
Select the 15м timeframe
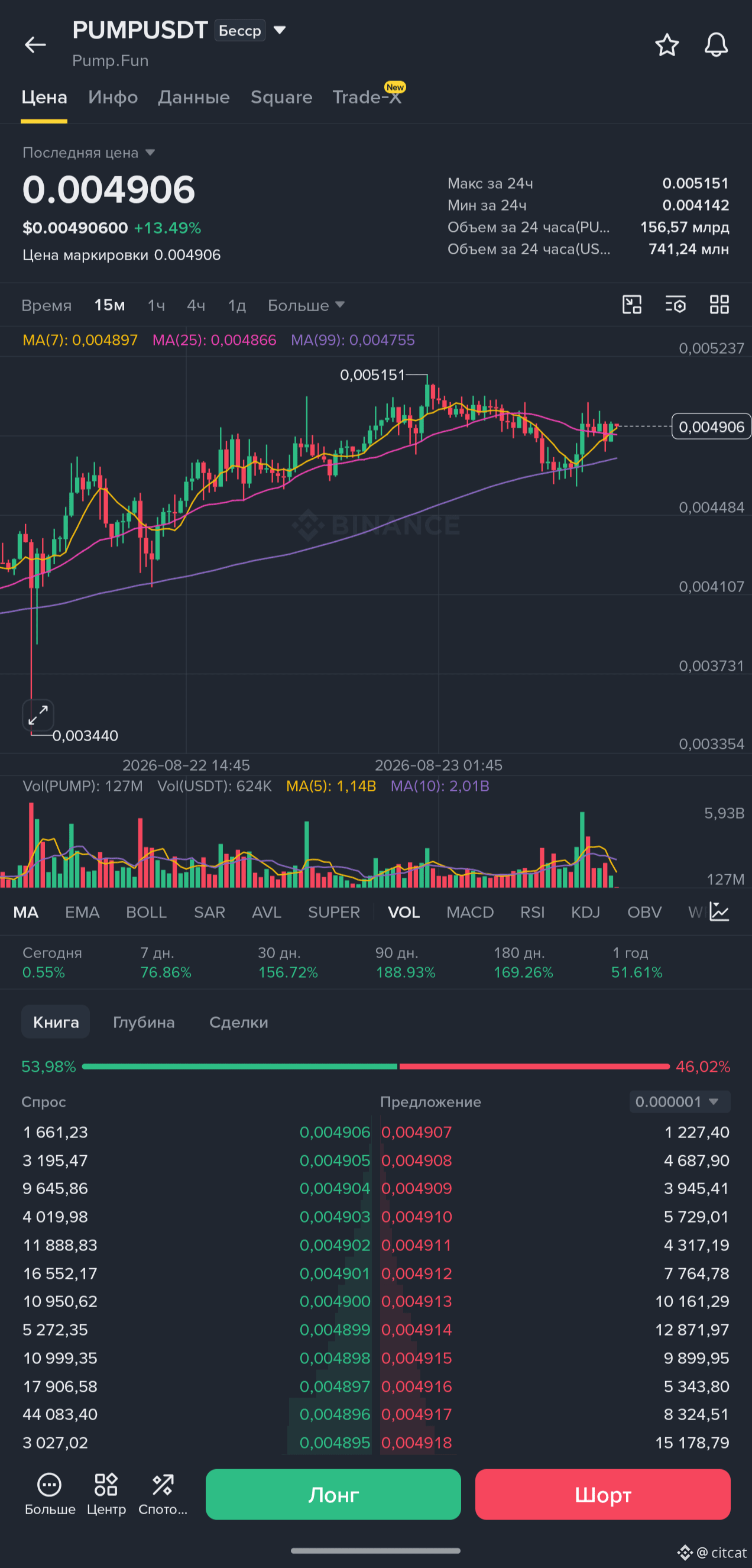[x=109, y=305]
